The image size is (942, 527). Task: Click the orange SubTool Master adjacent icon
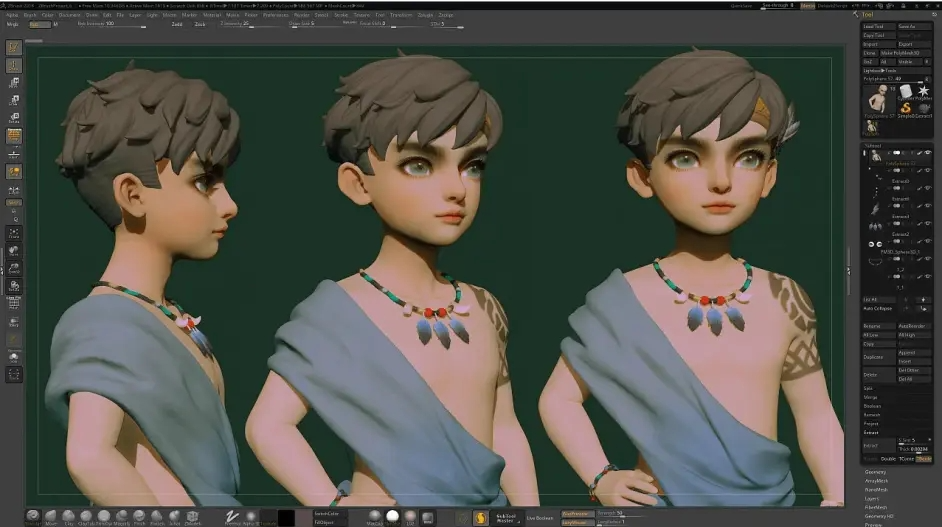pyautogui.click(x=481, y=517)
